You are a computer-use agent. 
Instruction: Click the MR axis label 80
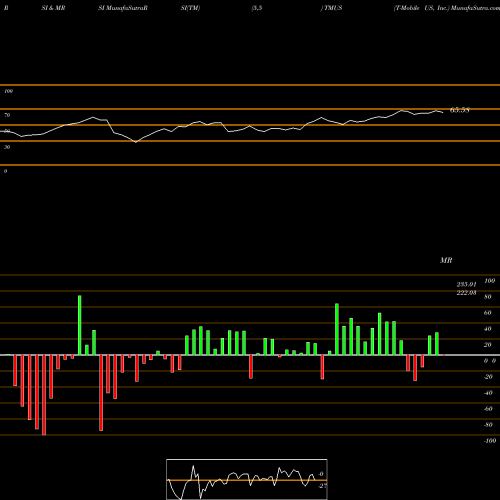[488, 297]
